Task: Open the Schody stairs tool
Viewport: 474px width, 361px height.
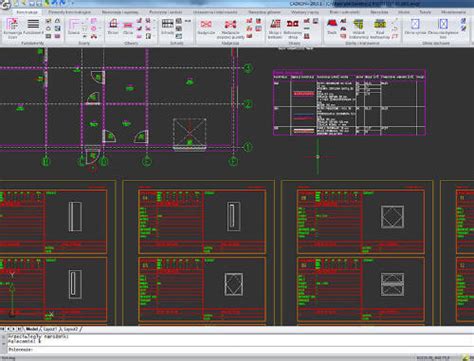Action: (167, 27)
